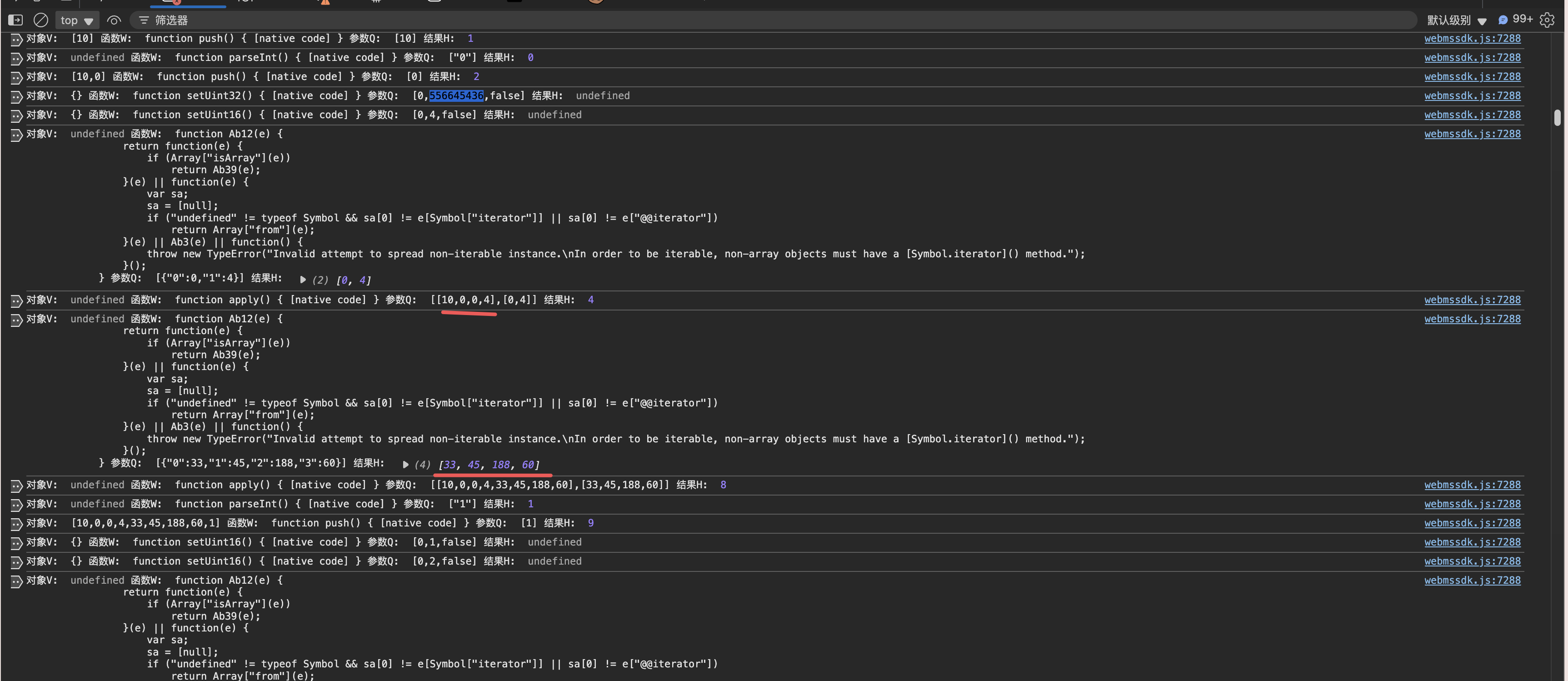Image resolution: width=1568 pixels, height=681 pixels.
Task: Open webmssdk.js:7288 link on apply result 8 row
Action: click(x=1473, y=485)
